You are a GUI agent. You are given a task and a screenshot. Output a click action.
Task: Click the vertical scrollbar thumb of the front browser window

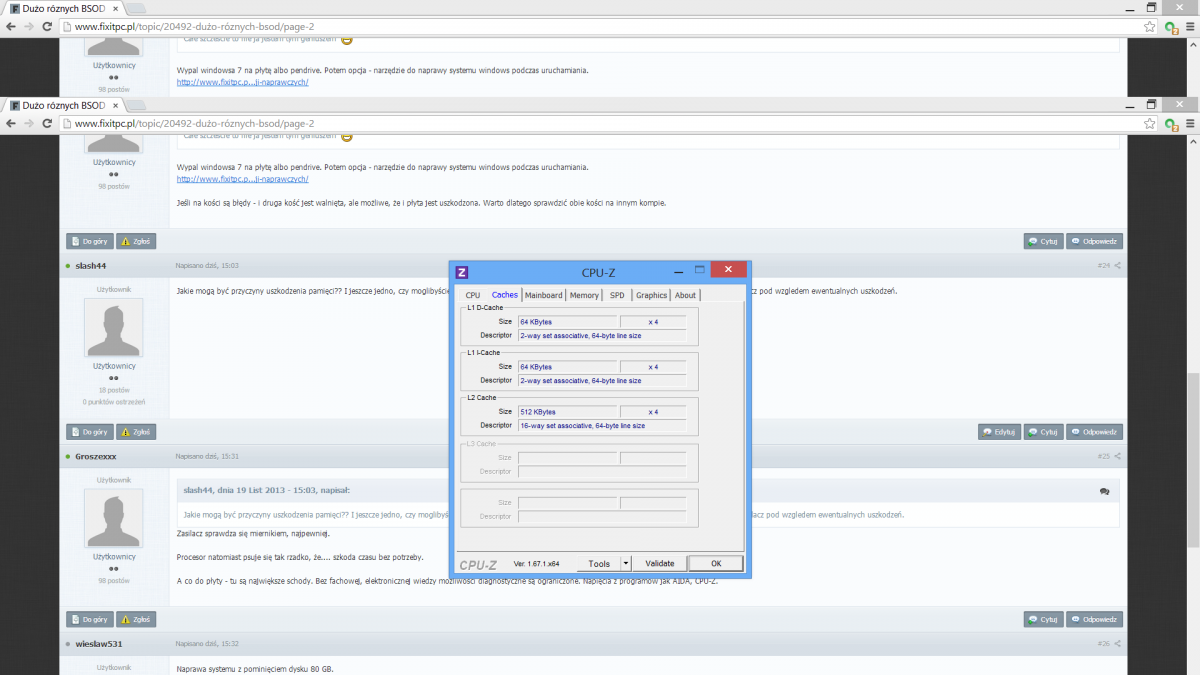(1194, 460)
